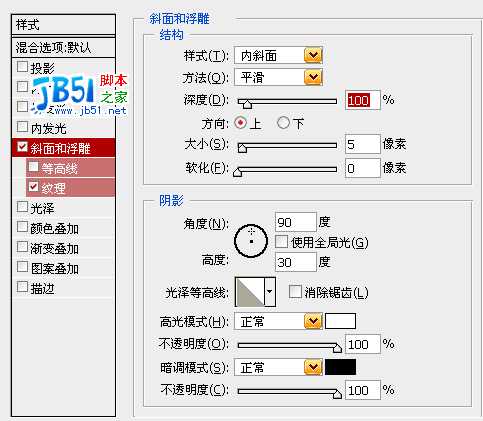The image size is (483, 421).
Task: Uncheck the 斜面和浮雕 checkbox
Action: [22, 147]
